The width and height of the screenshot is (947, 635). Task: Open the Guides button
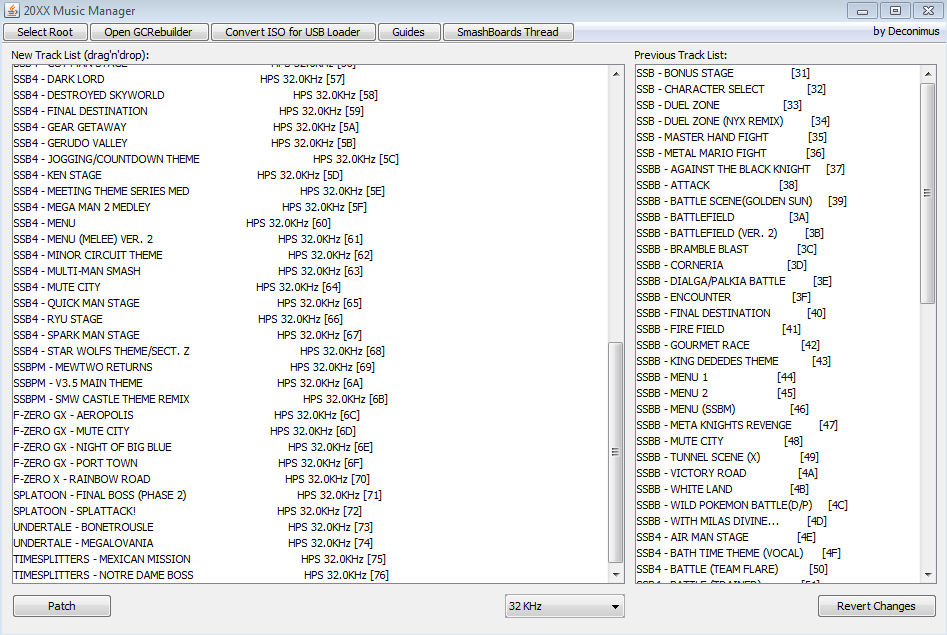[x=408, y=32]
